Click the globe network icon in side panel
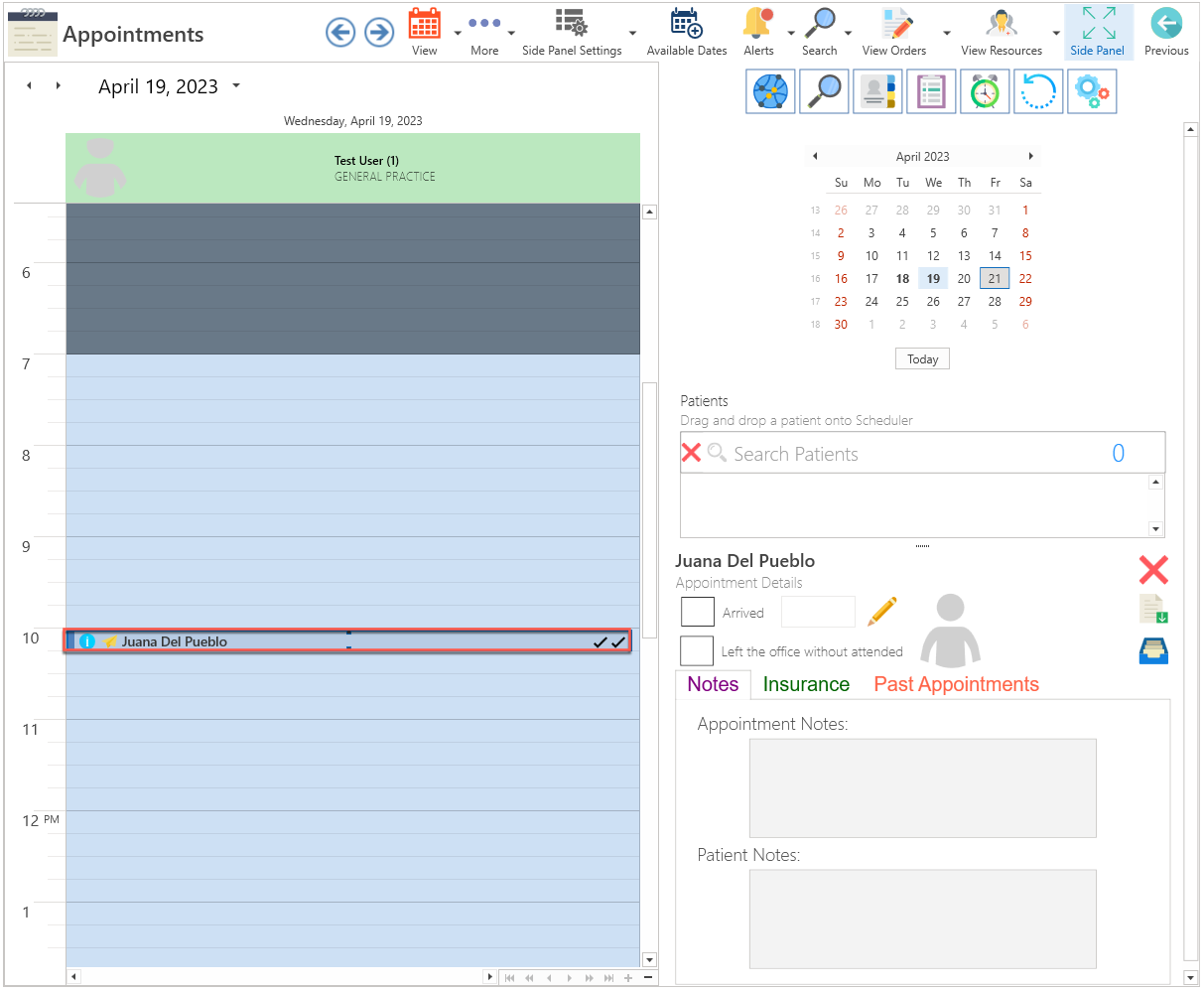 771,91
